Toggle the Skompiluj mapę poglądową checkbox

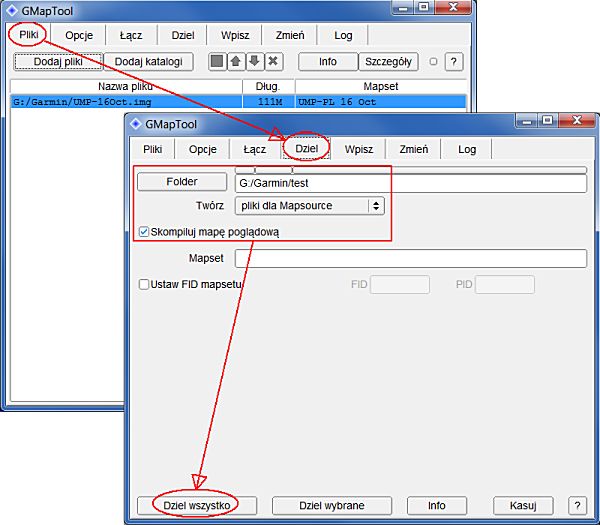(x=143, y=232)
